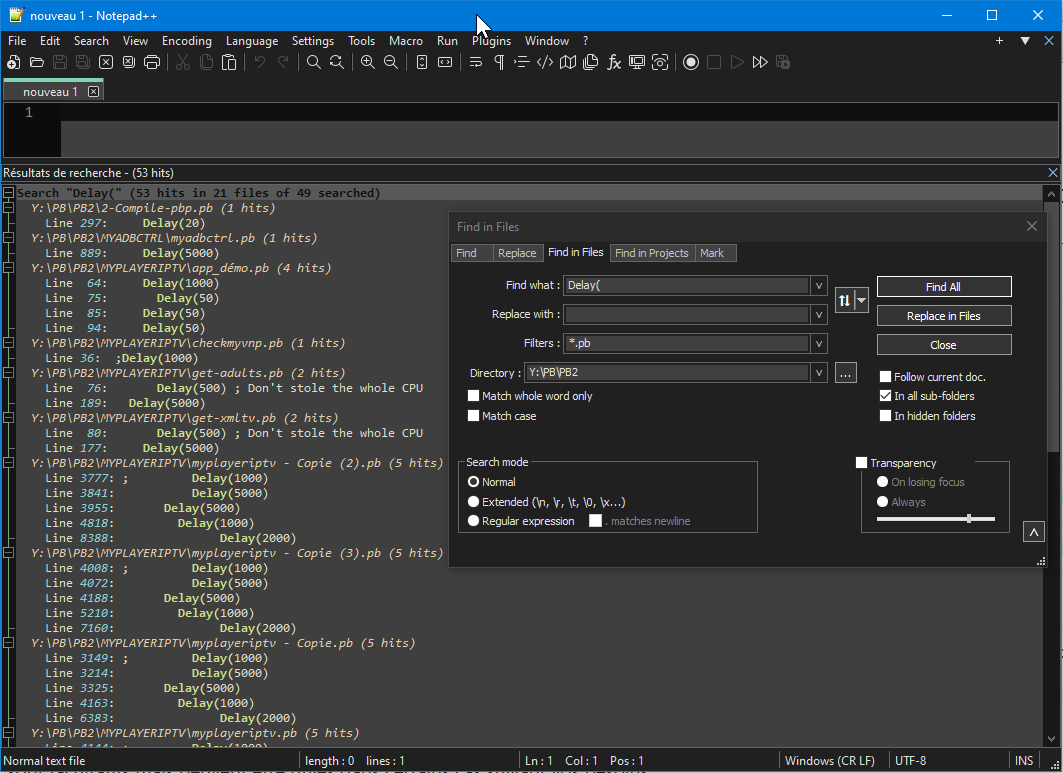The width and height of the screenshot is (1063, 773).
Task: Switch to the Find in Projects tab
Action: tap(651, 253)
